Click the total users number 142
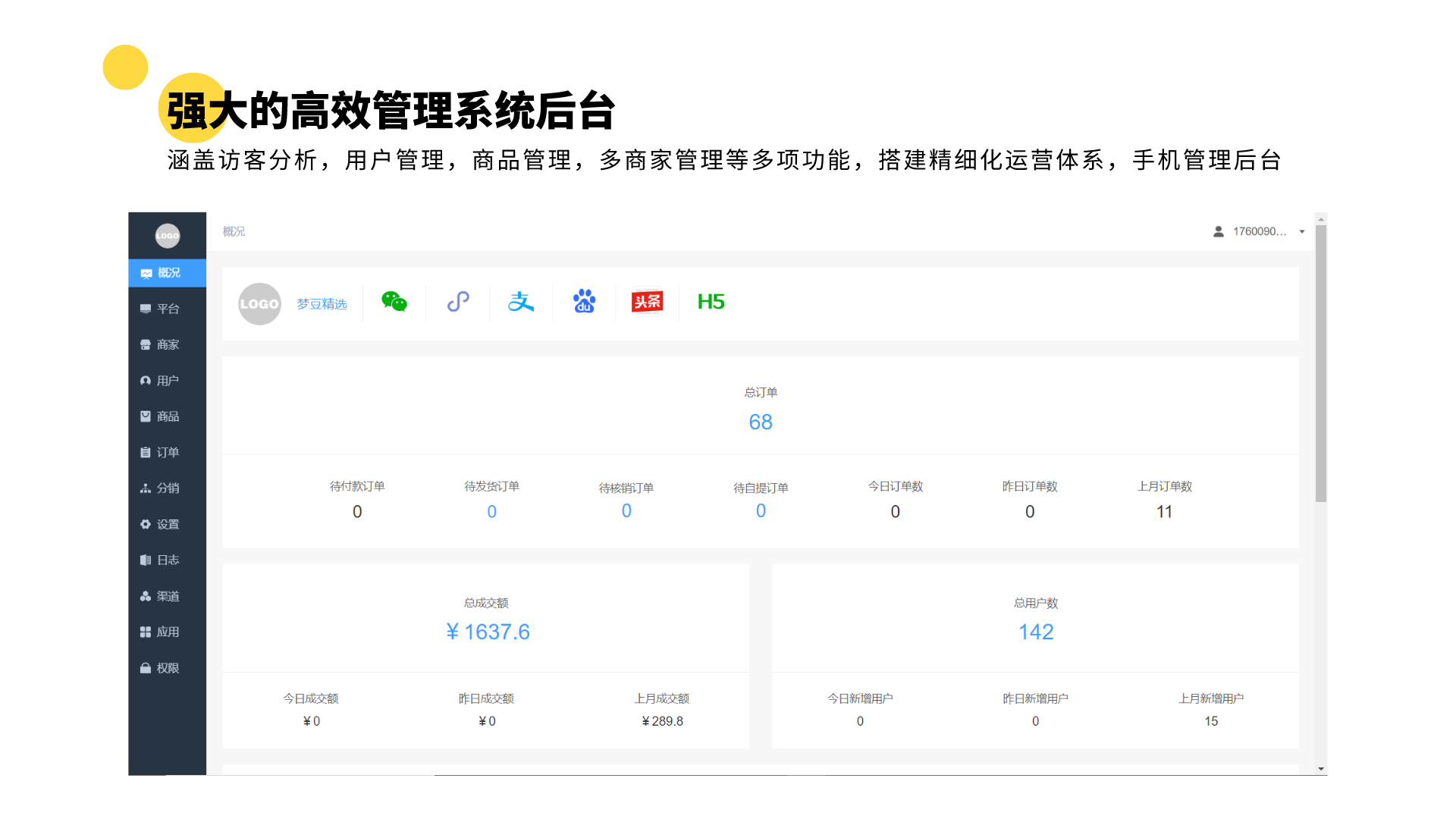Screen dimensions: 1456x819 [x=1035, y=632]
